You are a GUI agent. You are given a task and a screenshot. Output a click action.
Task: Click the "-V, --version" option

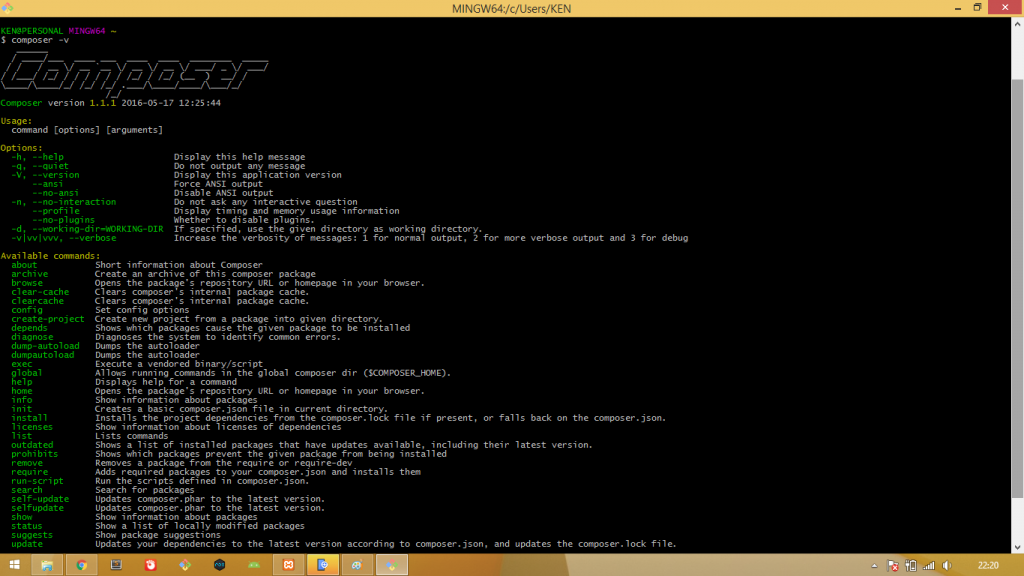(45, 175)
